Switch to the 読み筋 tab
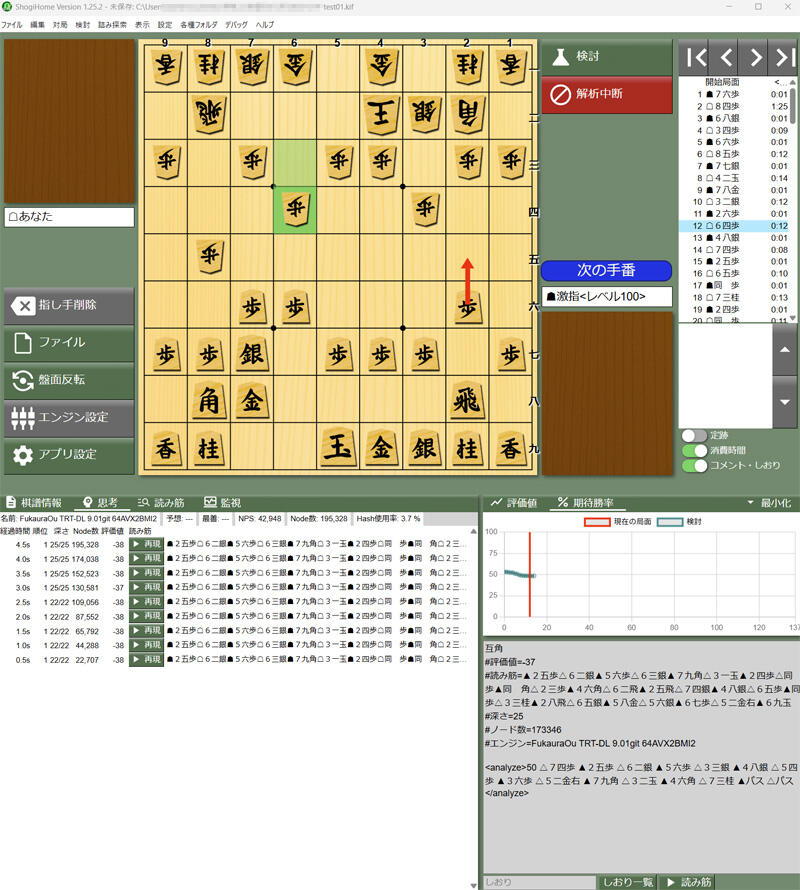Viewport: 800px width, 890px height. 162,503
